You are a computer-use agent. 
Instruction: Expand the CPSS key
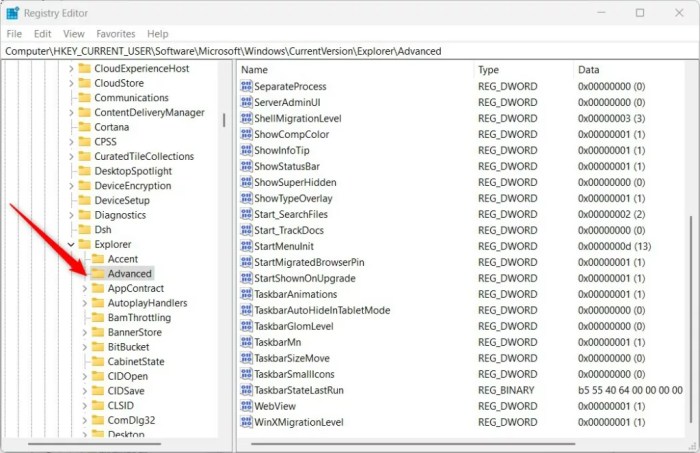pos(71,142)
